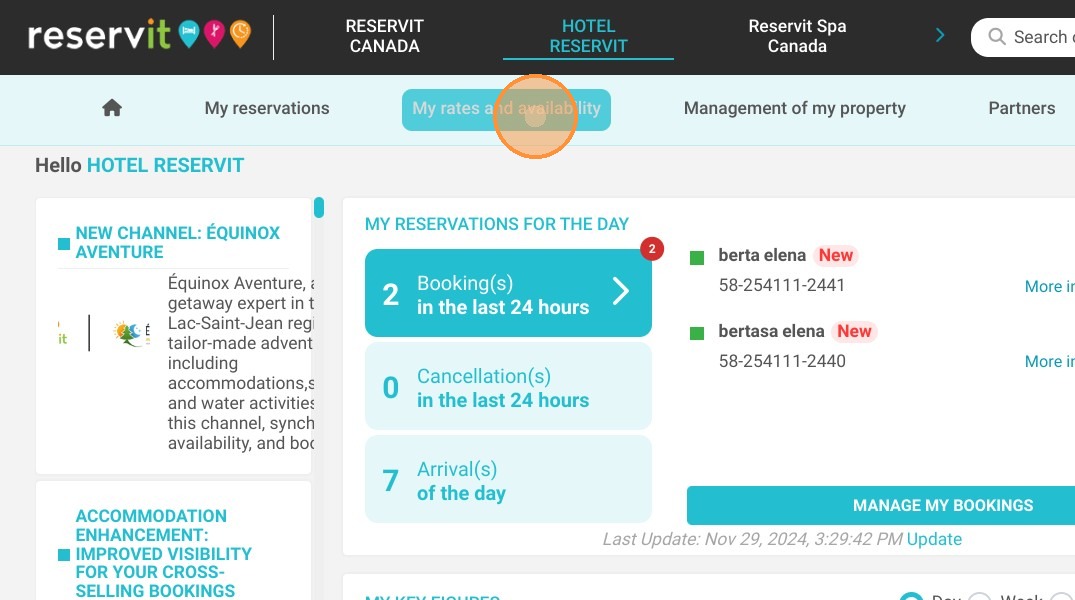Click the green status square beside berta elena

coord(697,258)
